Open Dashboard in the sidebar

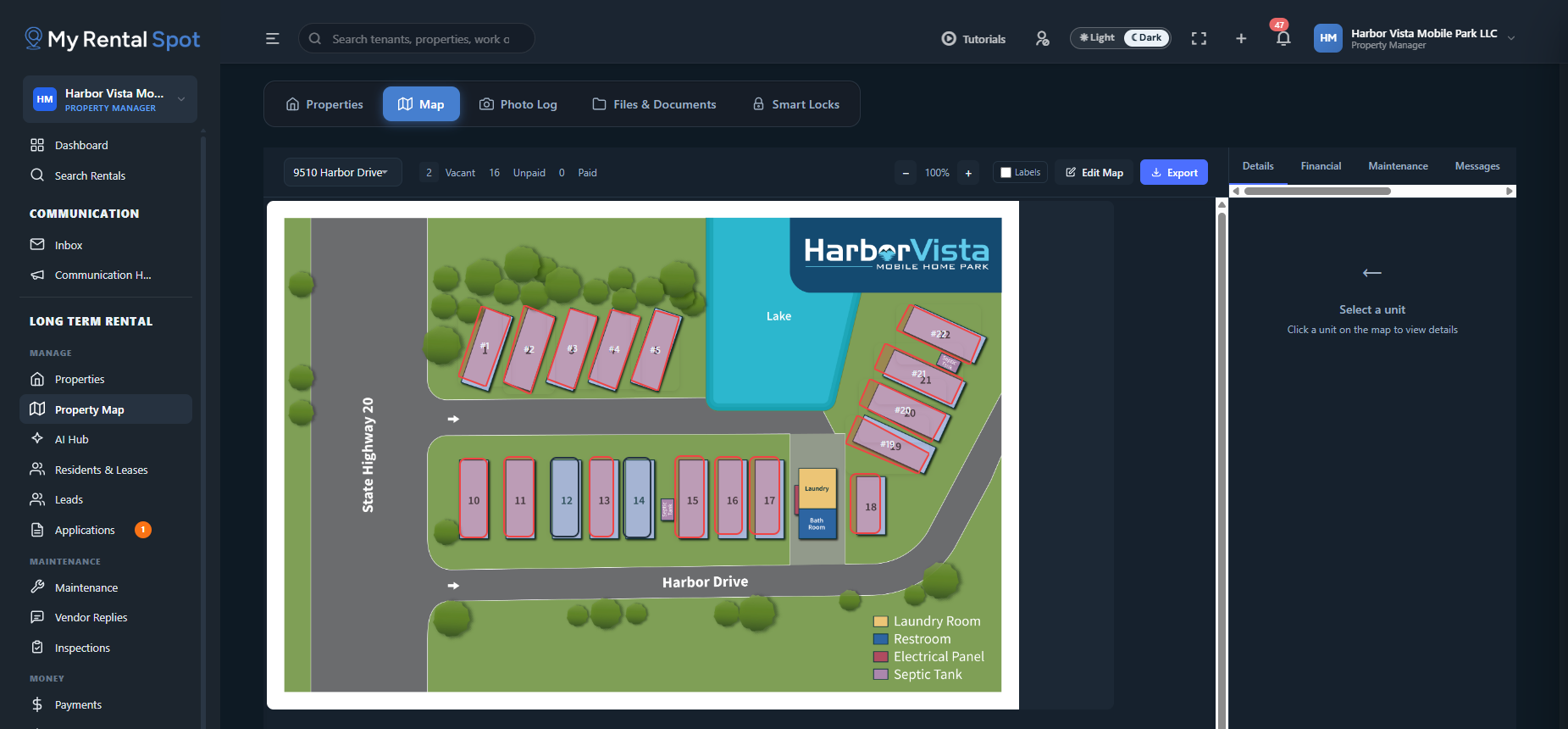106,145
